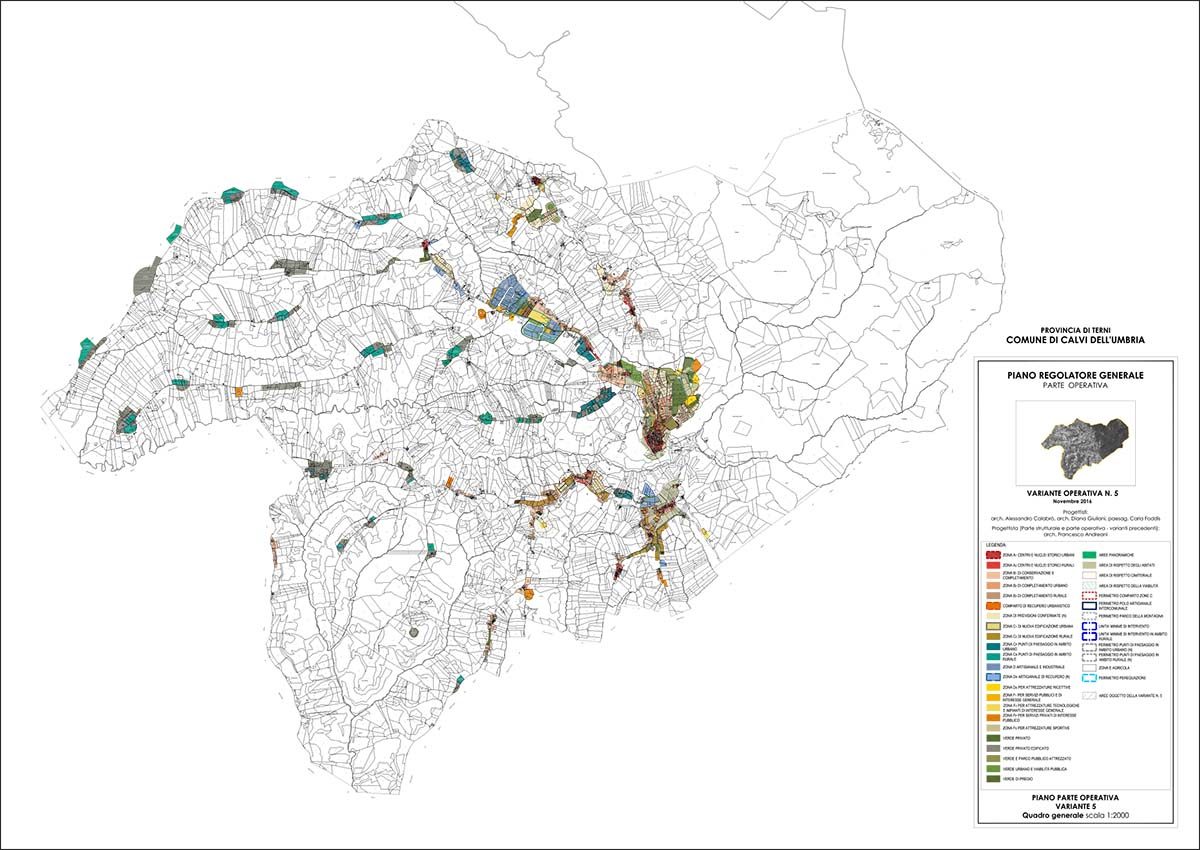Click the Aree panoramiche green swatch
This screenshot has width=1200, height=850.
(1089, 555)
